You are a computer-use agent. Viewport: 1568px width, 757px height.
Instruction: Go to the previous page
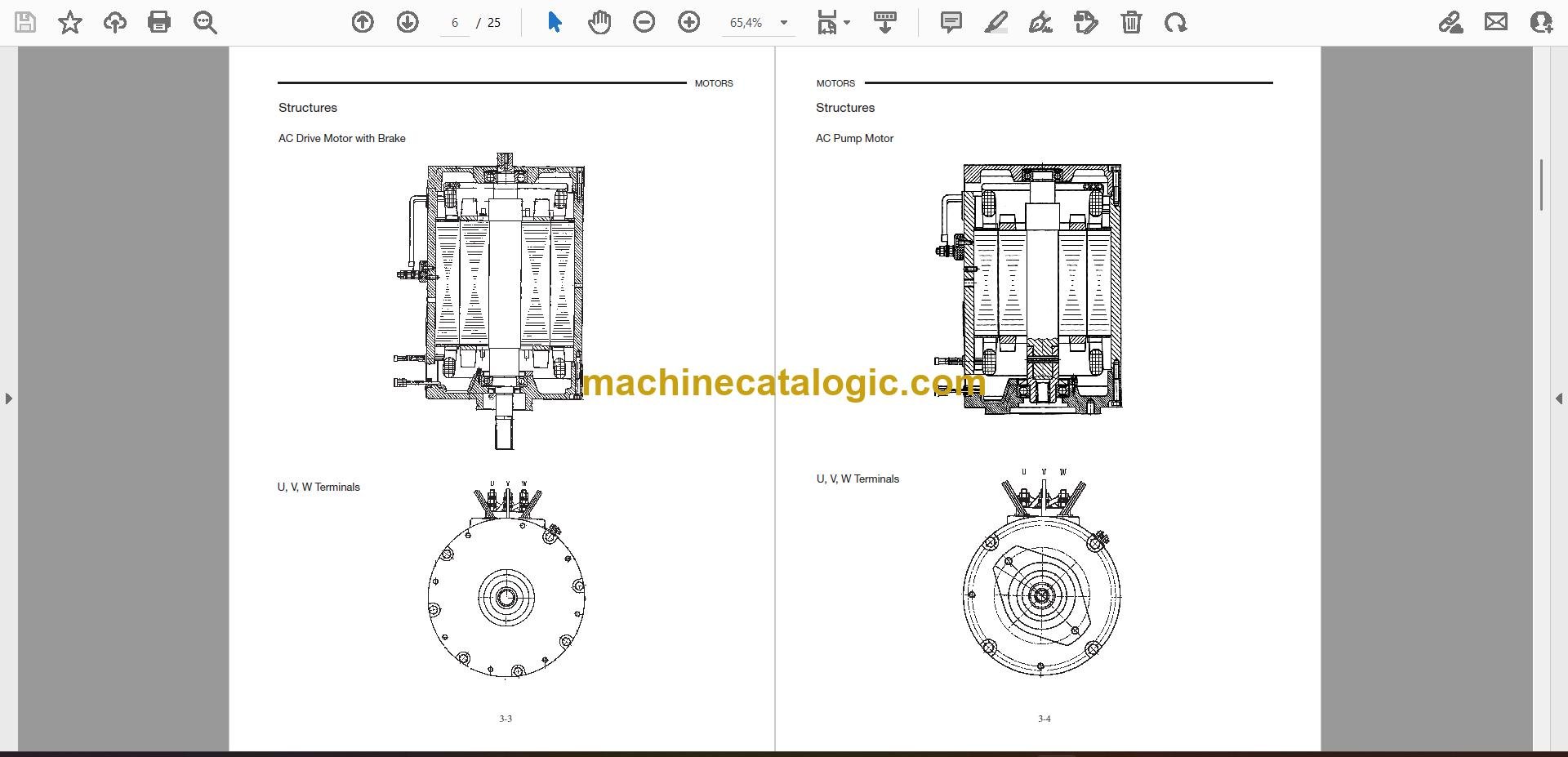click(363, 22)
